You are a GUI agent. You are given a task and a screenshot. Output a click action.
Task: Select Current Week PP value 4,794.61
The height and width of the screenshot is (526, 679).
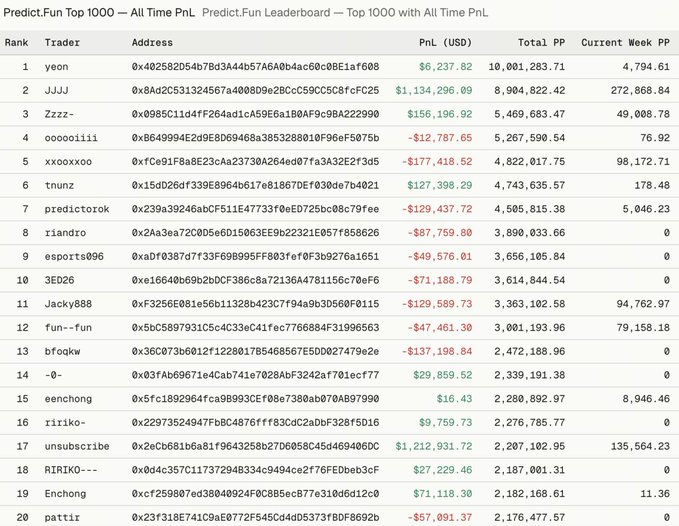646,67
